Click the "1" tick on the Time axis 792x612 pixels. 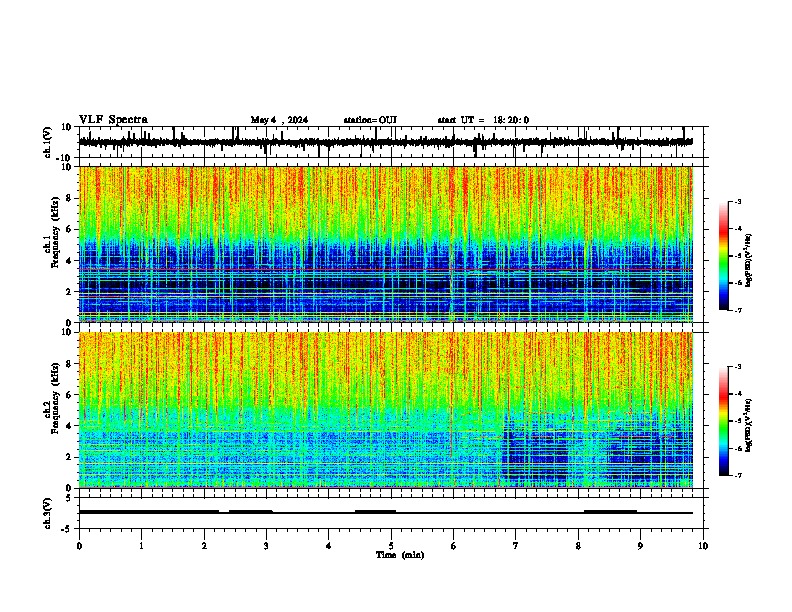[141, 546]
